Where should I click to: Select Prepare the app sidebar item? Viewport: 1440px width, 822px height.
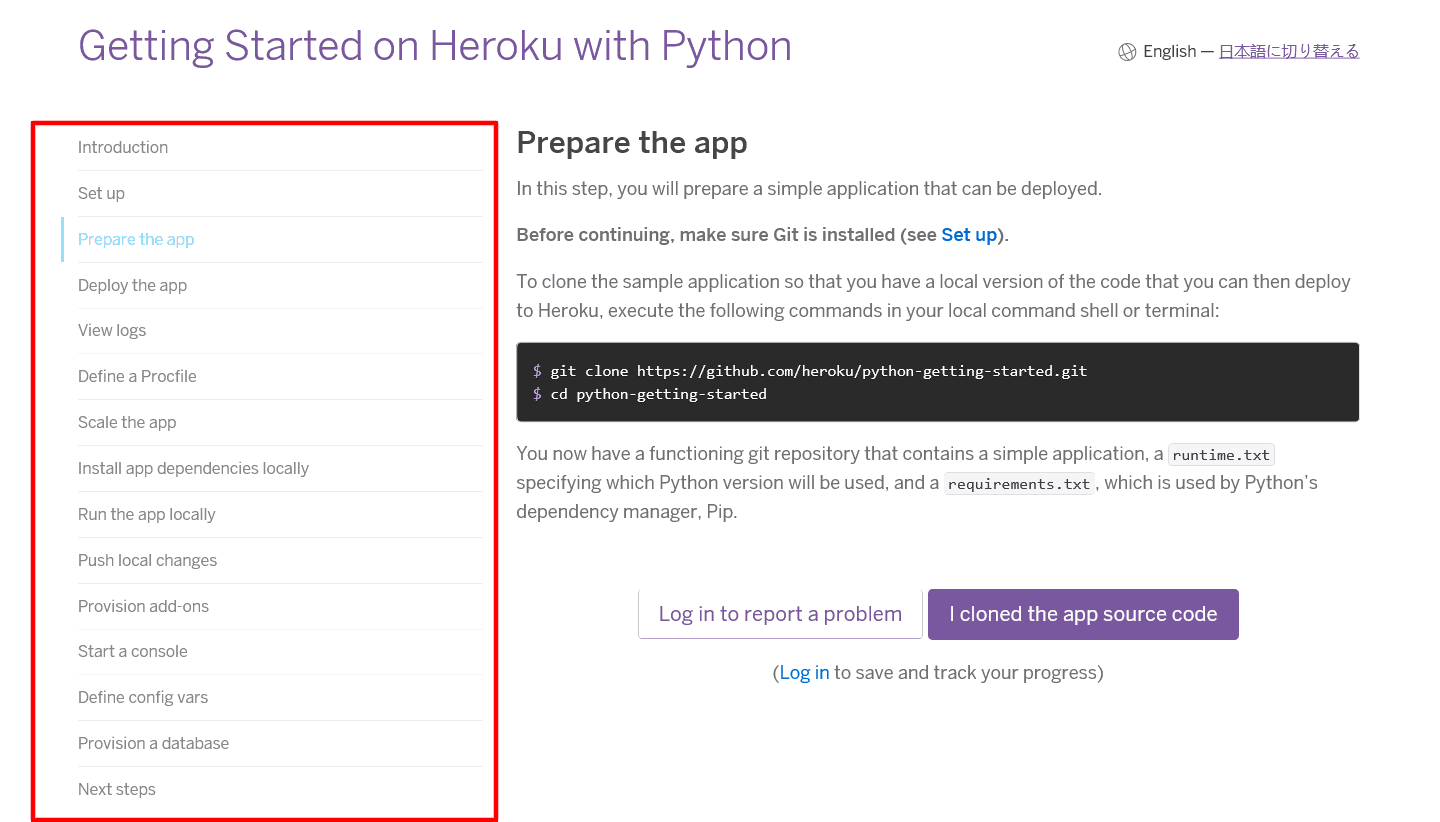point(136,239)
